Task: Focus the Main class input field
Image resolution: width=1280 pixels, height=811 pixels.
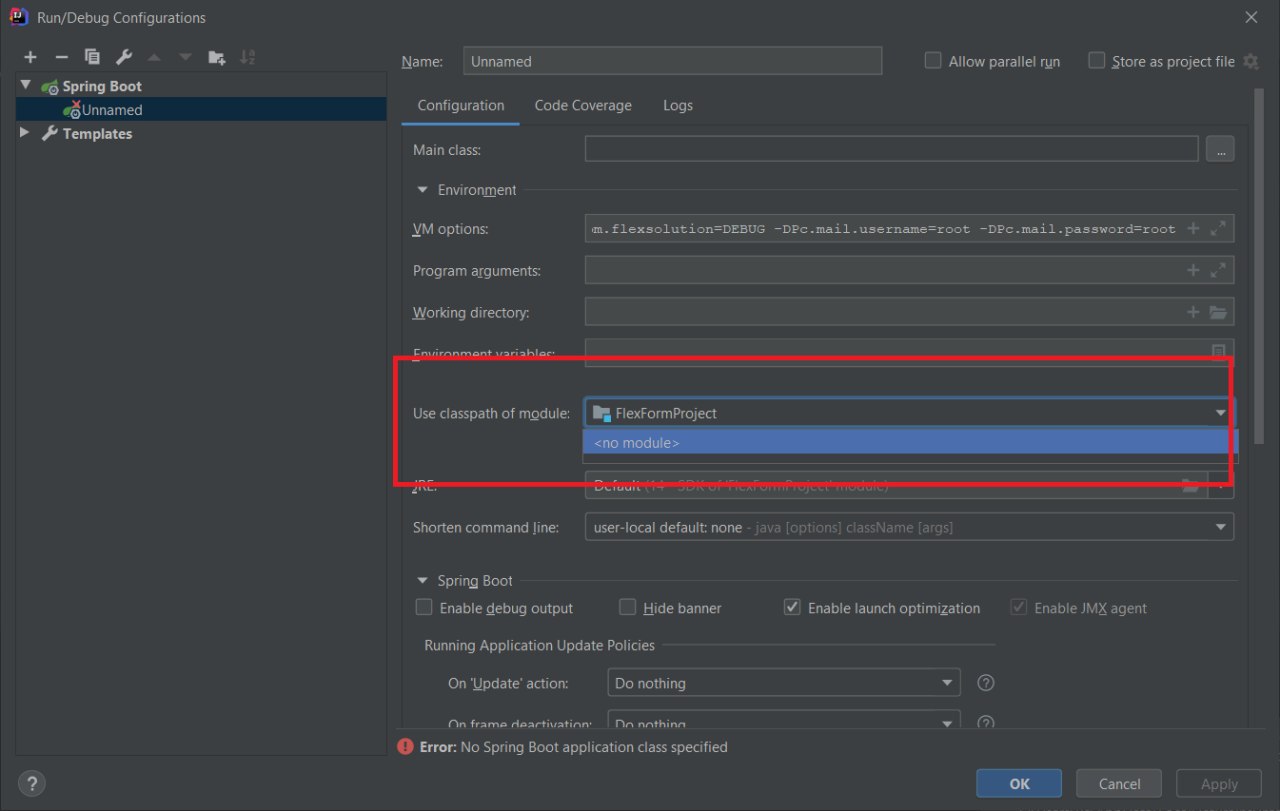Action: [891, 149]
